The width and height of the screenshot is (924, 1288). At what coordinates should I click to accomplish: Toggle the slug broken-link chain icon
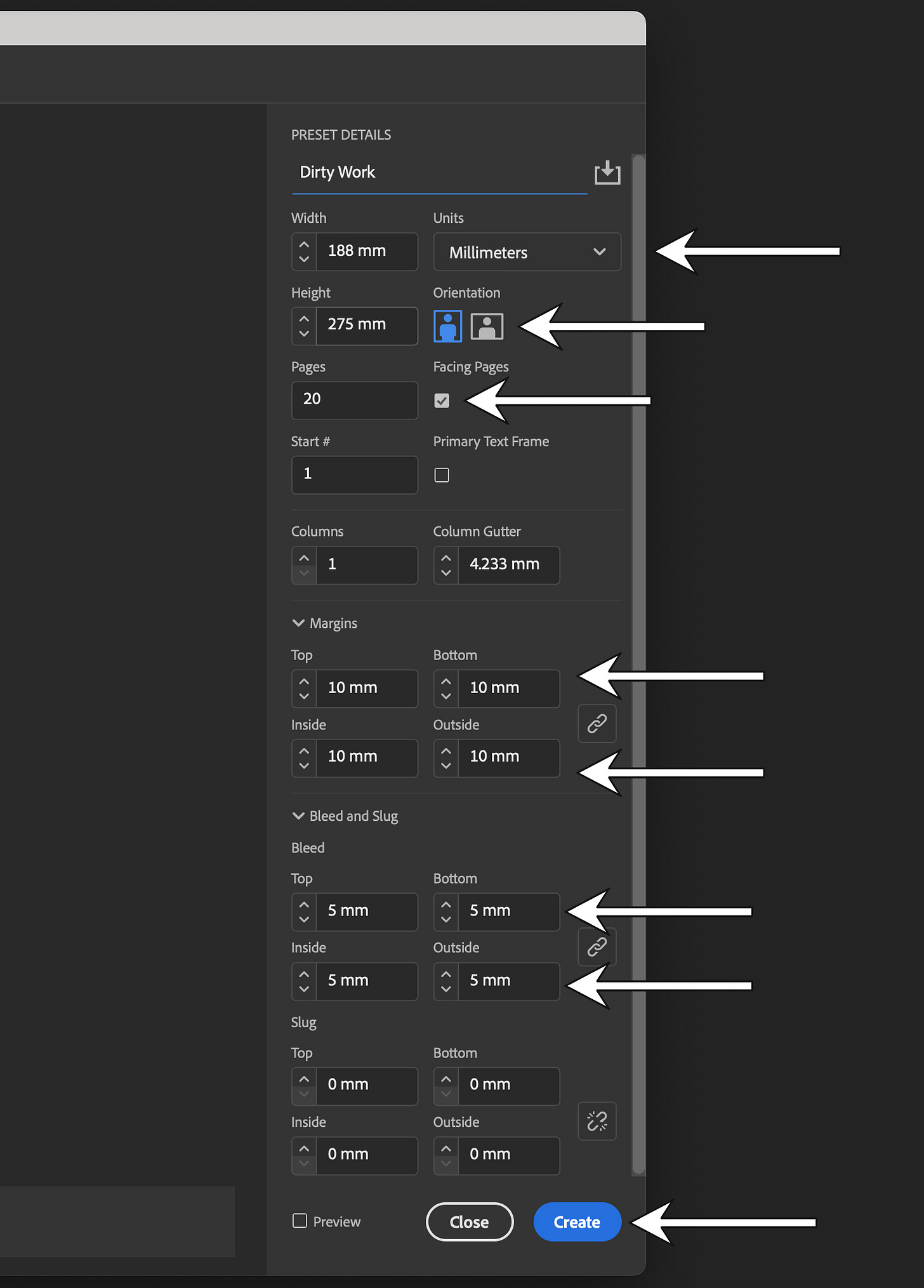click(x=597, y=1121)
